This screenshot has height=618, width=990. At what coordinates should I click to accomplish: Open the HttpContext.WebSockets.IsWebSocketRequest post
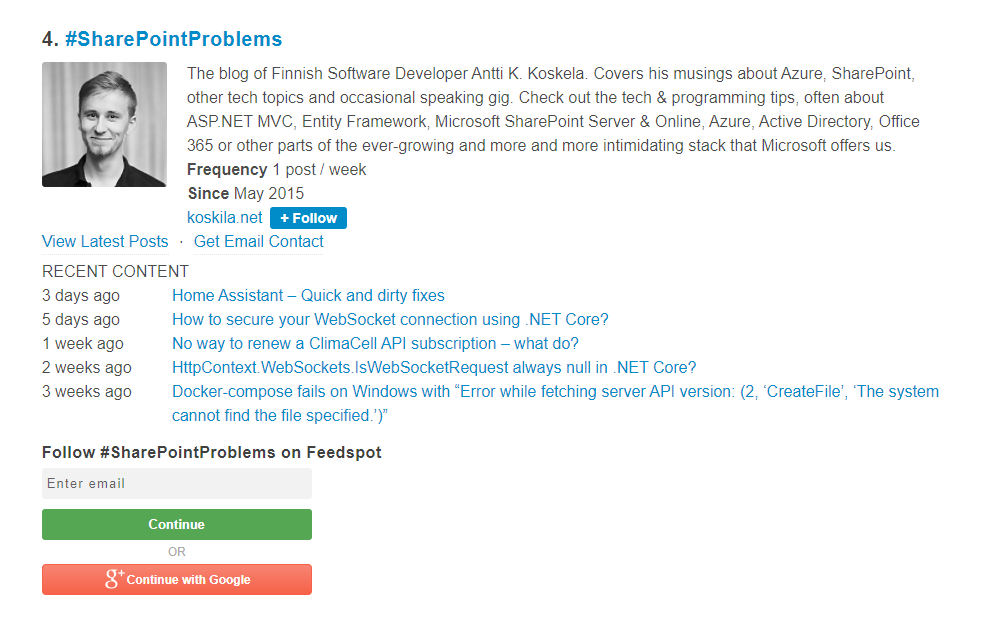434,367
